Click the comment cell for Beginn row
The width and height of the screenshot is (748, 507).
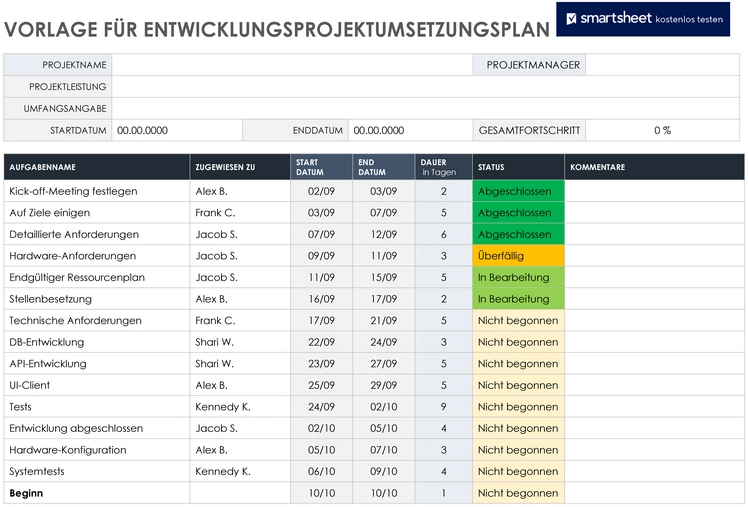point(654,493)
